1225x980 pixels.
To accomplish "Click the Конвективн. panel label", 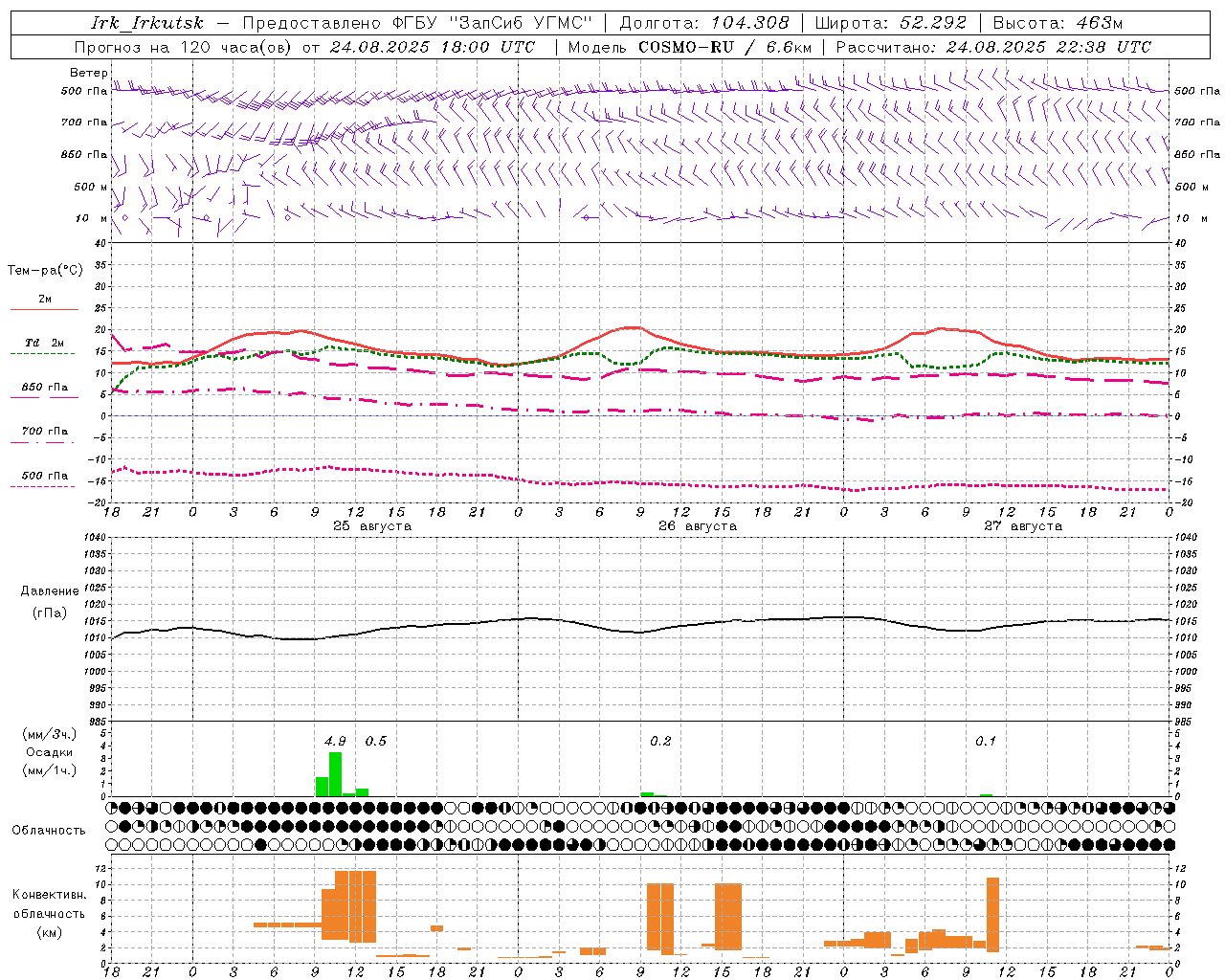I will pyautogui.click(x=50, y=895).
